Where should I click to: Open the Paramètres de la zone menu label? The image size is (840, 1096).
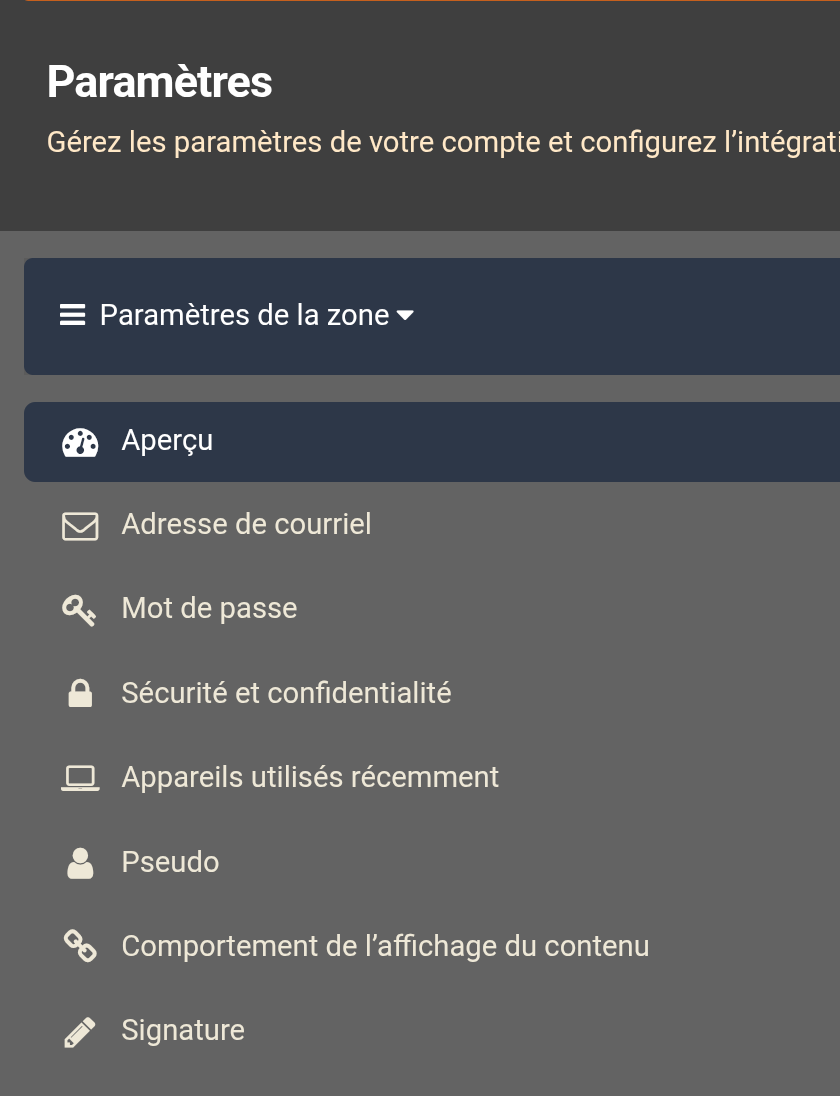[x=245, y=315]
